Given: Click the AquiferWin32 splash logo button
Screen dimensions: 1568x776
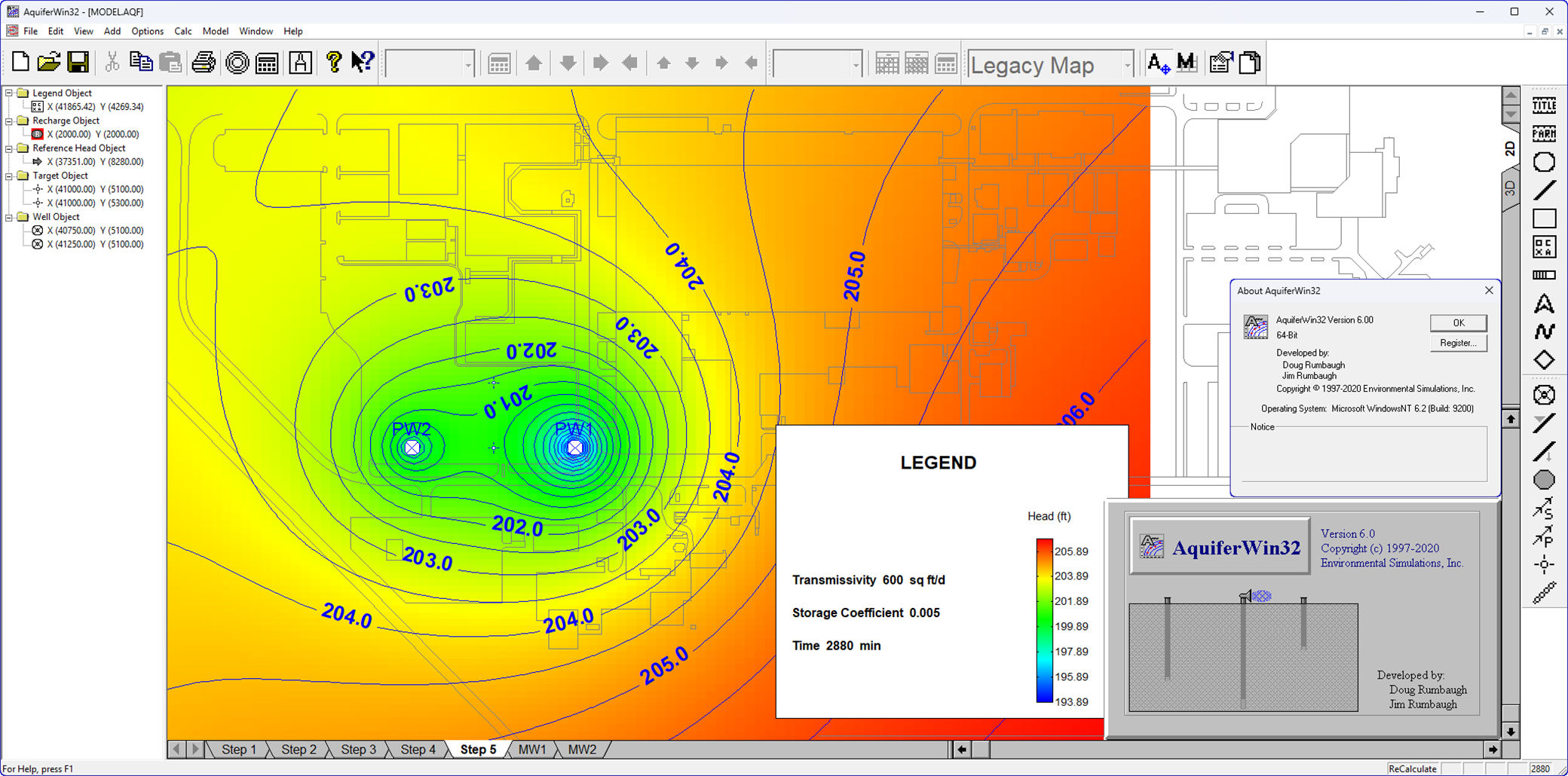Looking at the screenshot, I should pyautogui.click(x=1220, y=547).
